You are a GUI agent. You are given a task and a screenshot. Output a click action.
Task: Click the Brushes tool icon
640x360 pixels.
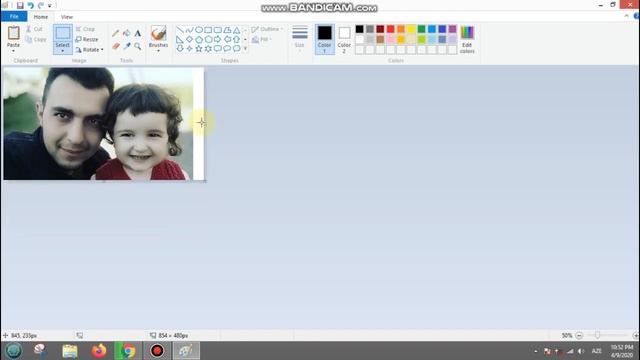coord(158,33)
